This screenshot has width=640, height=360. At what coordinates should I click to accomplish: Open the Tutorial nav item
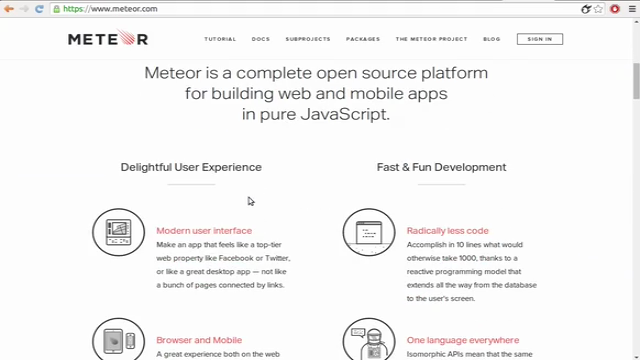[220, 39]
